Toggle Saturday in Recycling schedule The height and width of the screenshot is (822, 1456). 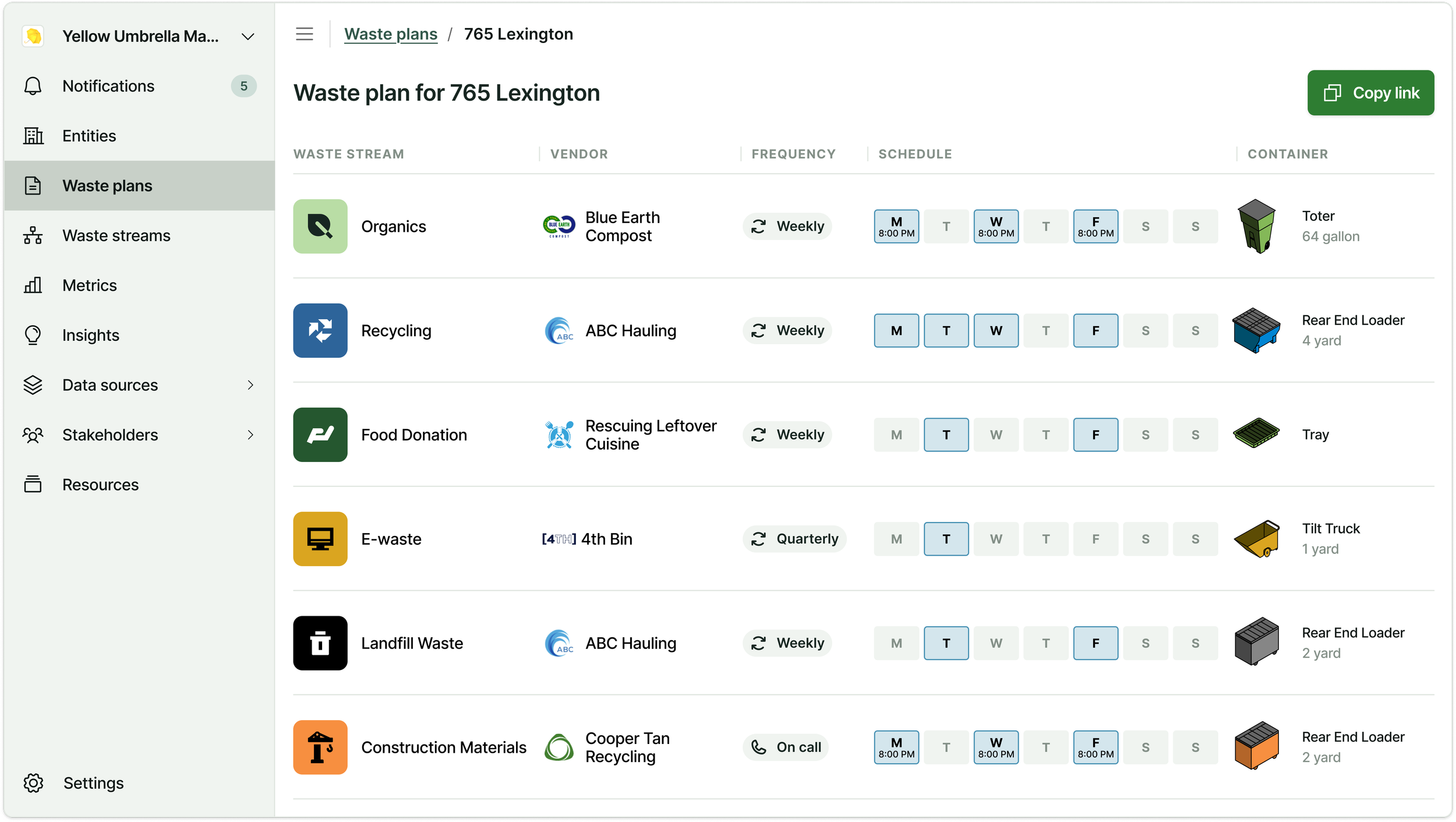(x=1146, y=330)
